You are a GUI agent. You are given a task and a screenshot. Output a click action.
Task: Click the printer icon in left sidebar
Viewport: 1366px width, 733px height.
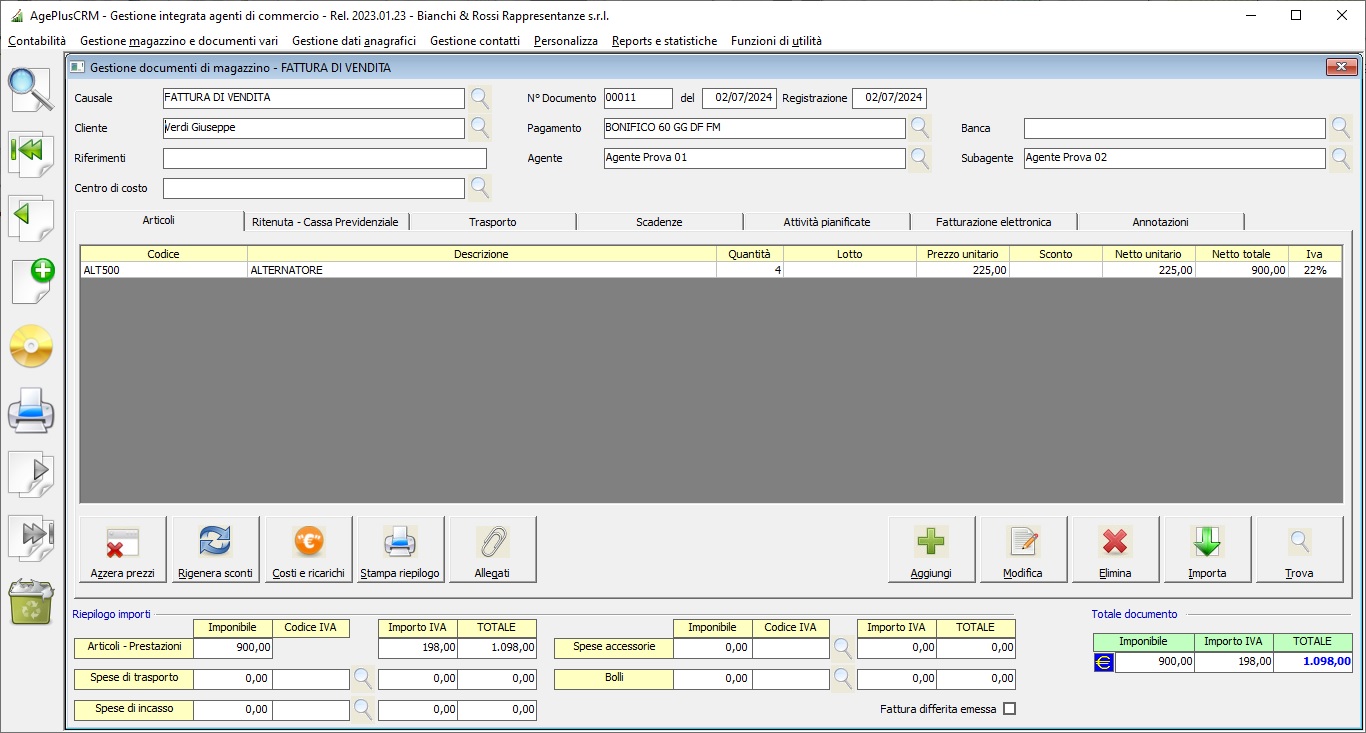[31, 410]
